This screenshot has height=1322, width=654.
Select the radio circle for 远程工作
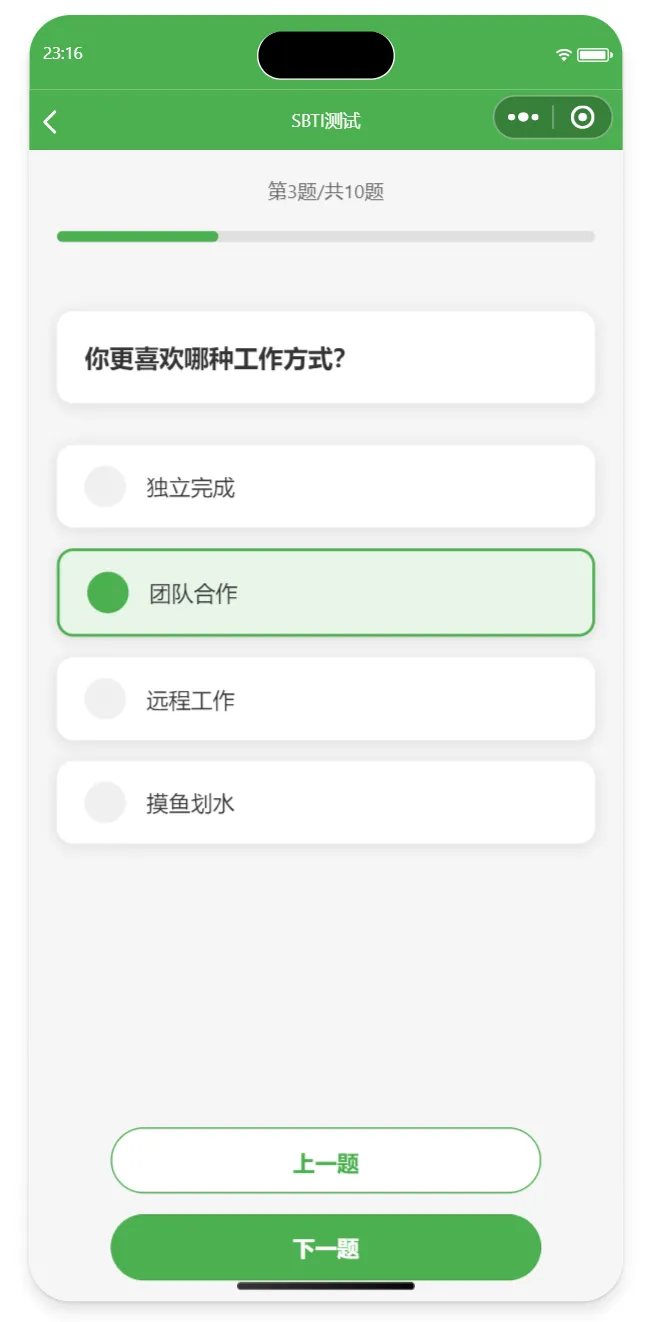105,698
